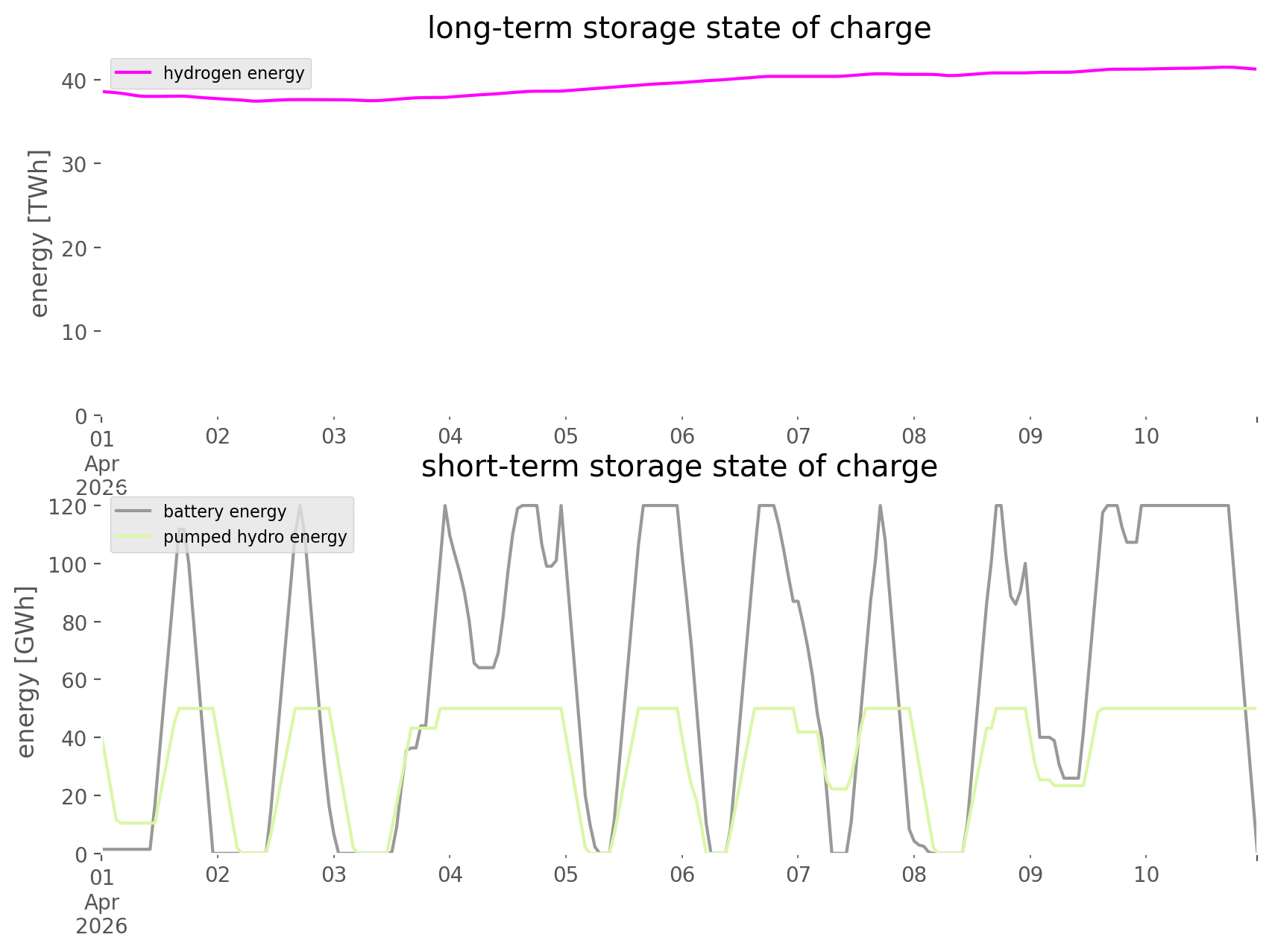Click the pumped hydro energy legend label
The image size is (1272, 952).
[x=255, y=537]
